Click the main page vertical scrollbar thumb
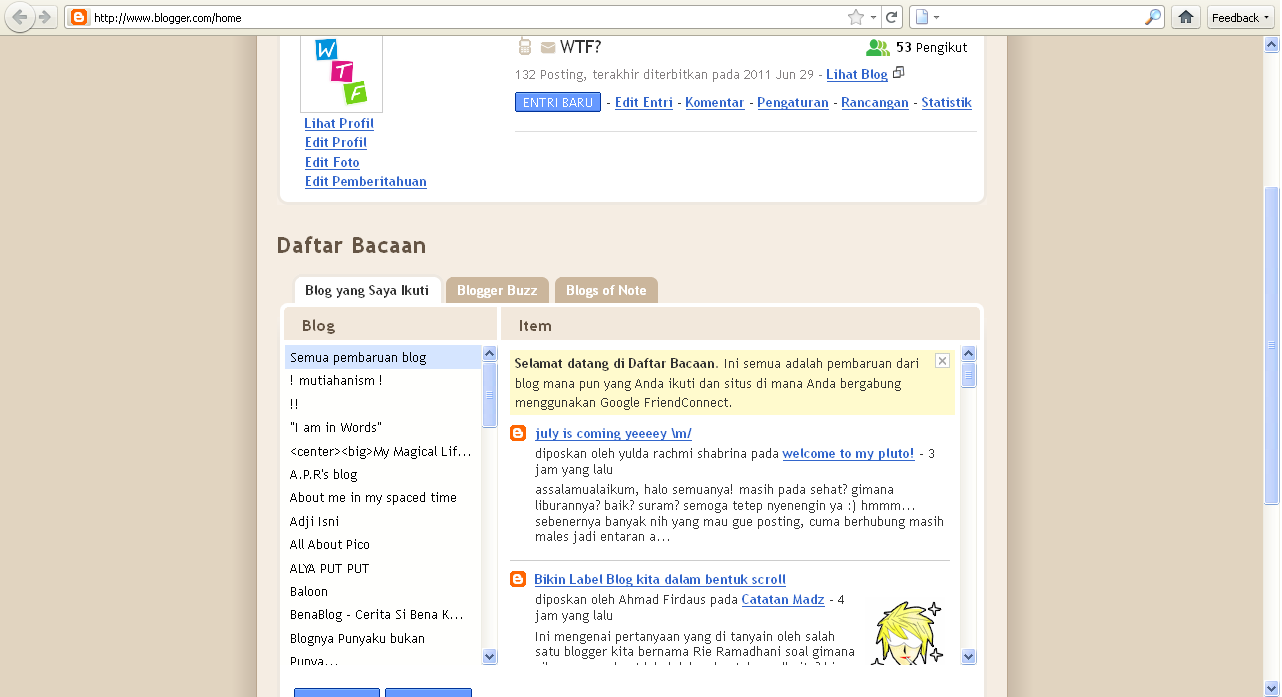 (1272, 345)
